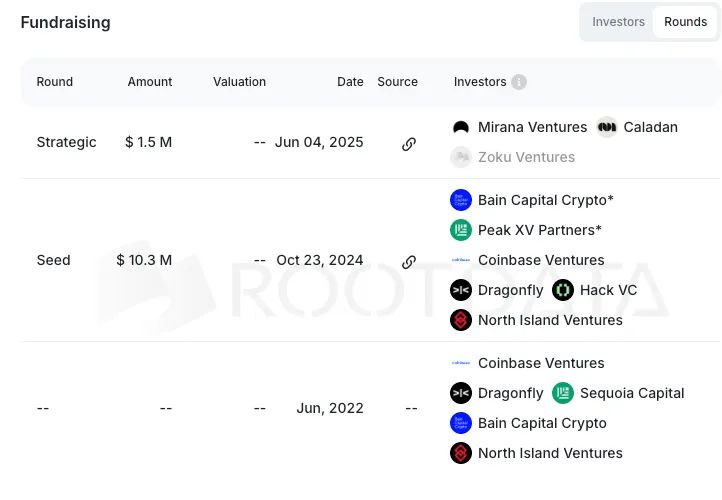Click the Investors column header text
The image size is (722, 500).
click(x=480, y=81)
